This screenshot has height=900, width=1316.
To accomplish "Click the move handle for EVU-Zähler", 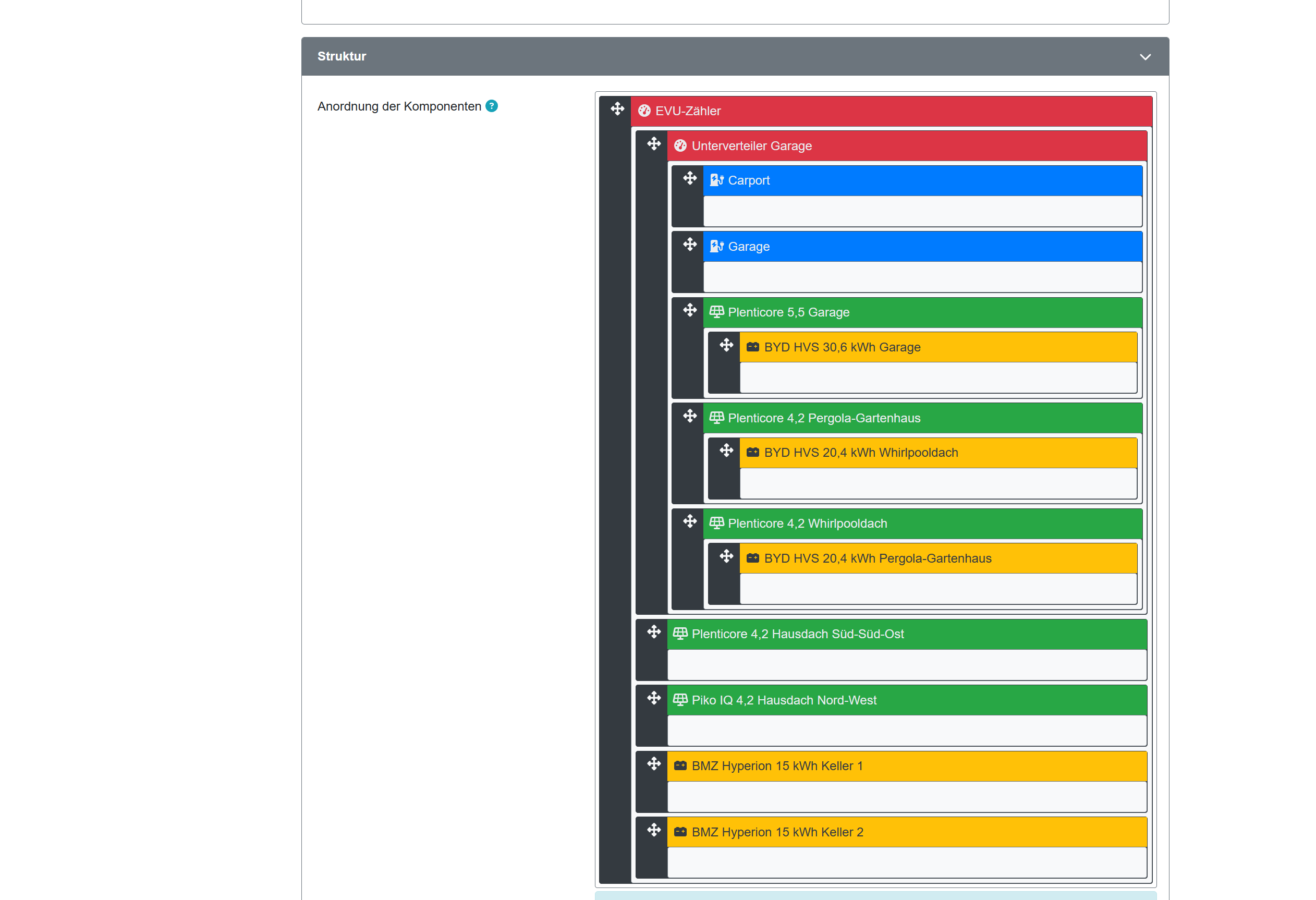I will coord(617,109).
